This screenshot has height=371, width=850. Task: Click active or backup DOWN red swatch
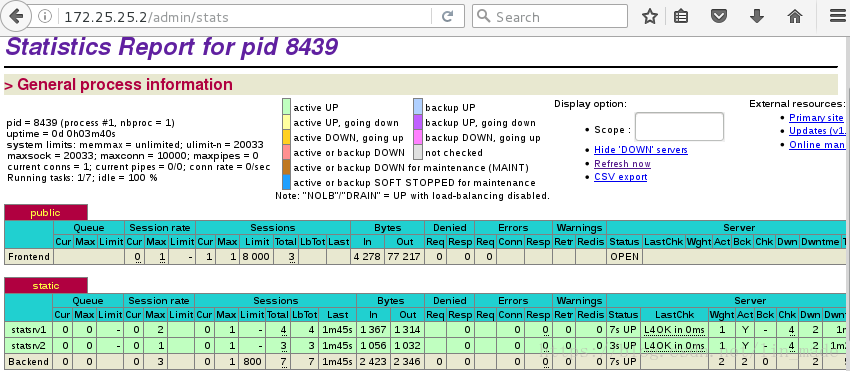286,152
